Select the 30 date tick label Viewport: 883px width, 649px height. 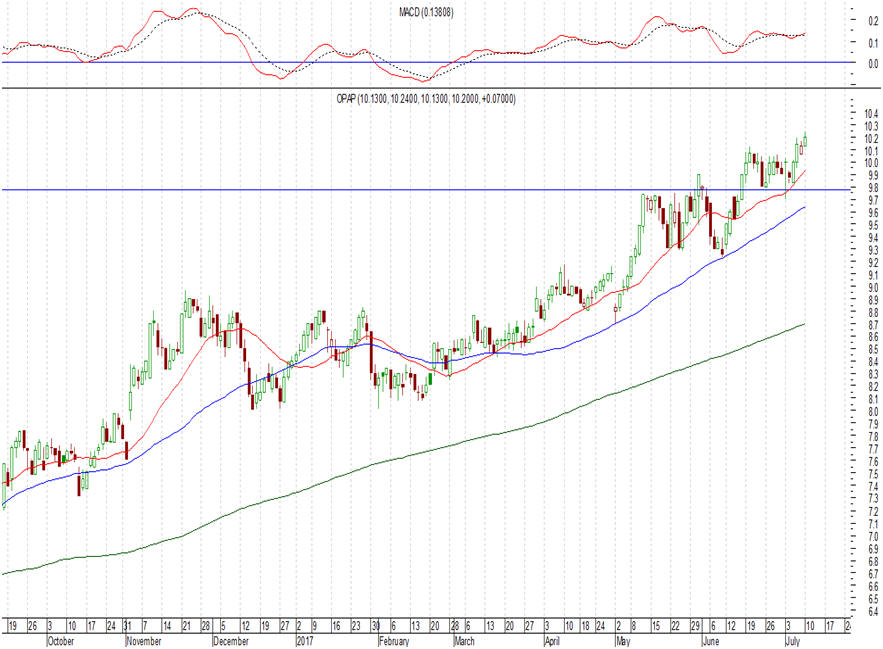click(x=375, y=626)
